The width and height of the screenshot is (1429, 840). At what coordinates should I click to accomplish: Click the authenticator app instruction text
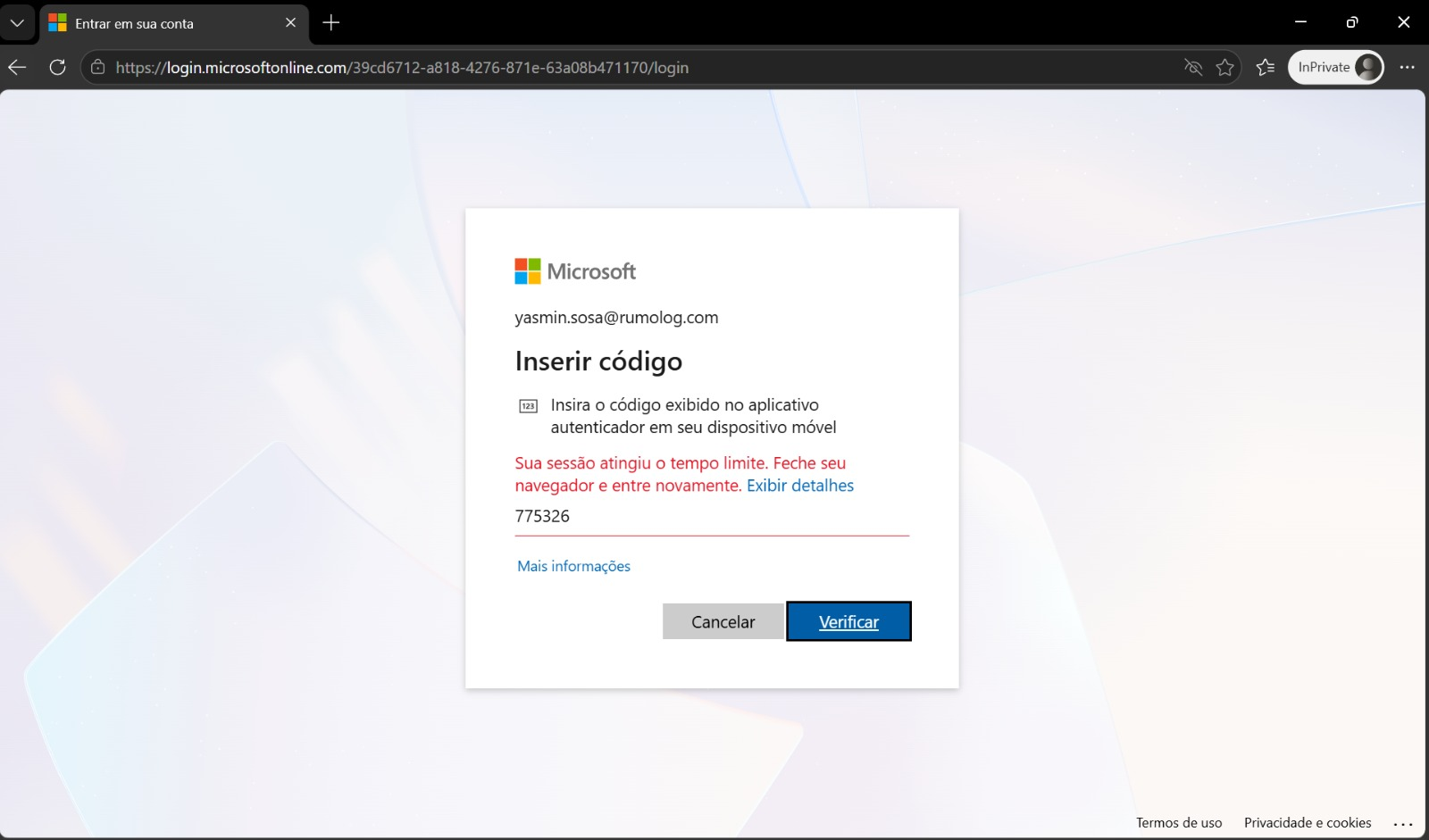[694, 416]
